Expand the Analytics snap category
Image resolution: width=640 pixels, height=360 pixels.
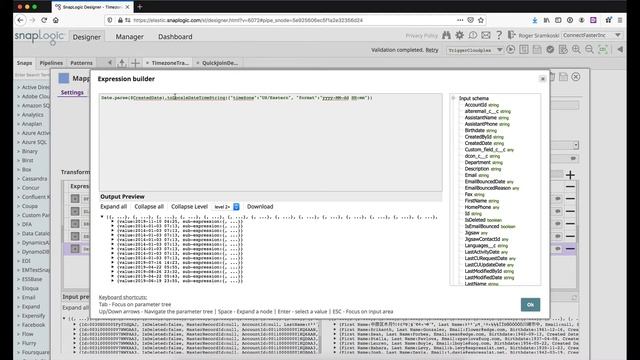[19, 115]
